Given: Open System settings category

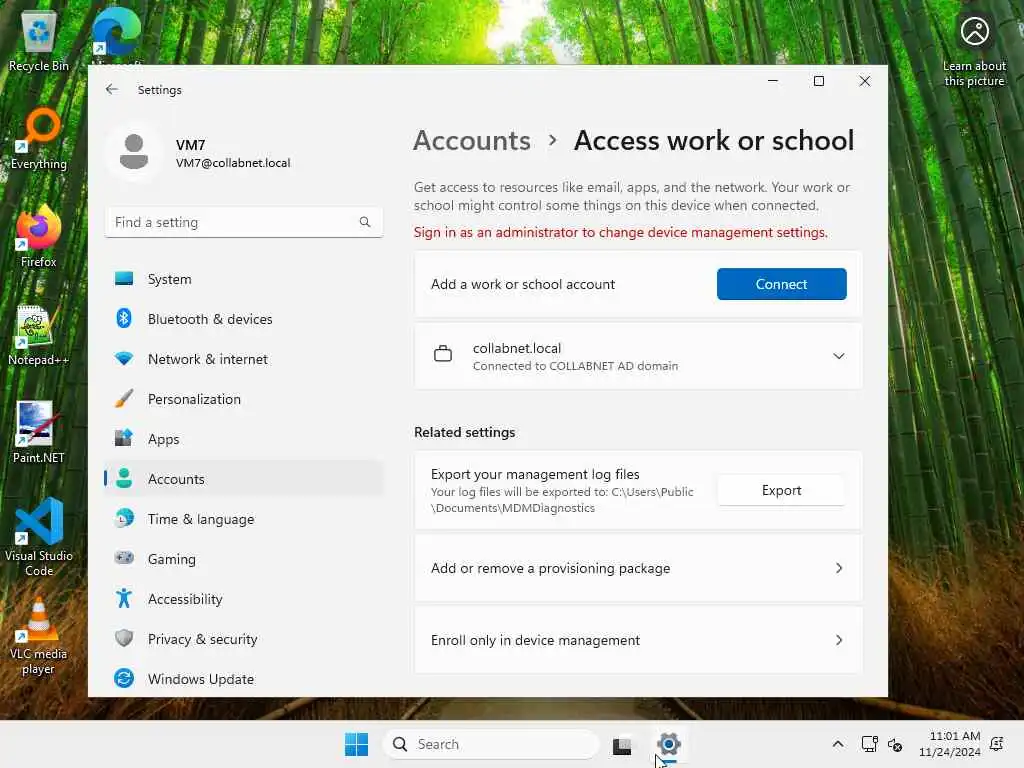Looking at the screenshot, I should coord(244,279).
